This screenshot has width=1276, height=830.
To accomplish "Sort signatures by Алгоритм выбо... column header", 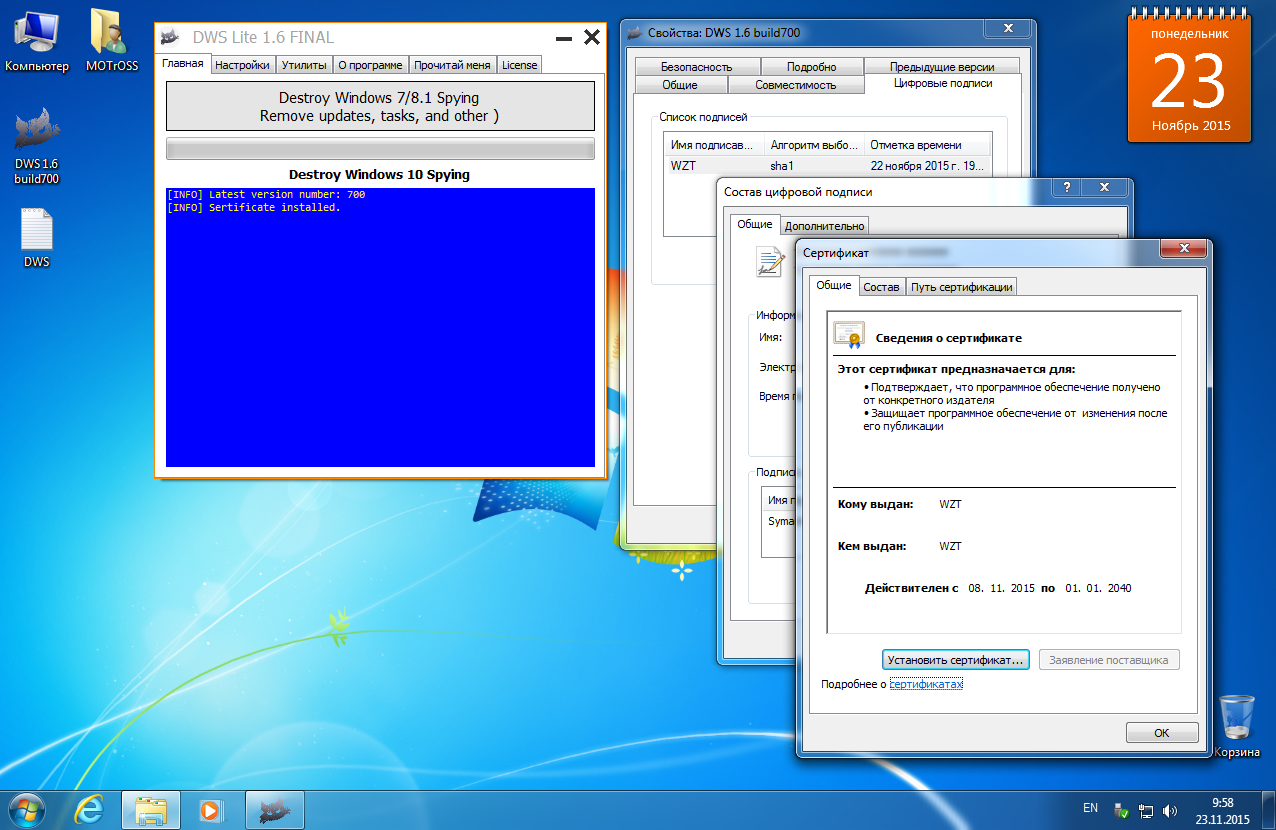I will [814, 145].
